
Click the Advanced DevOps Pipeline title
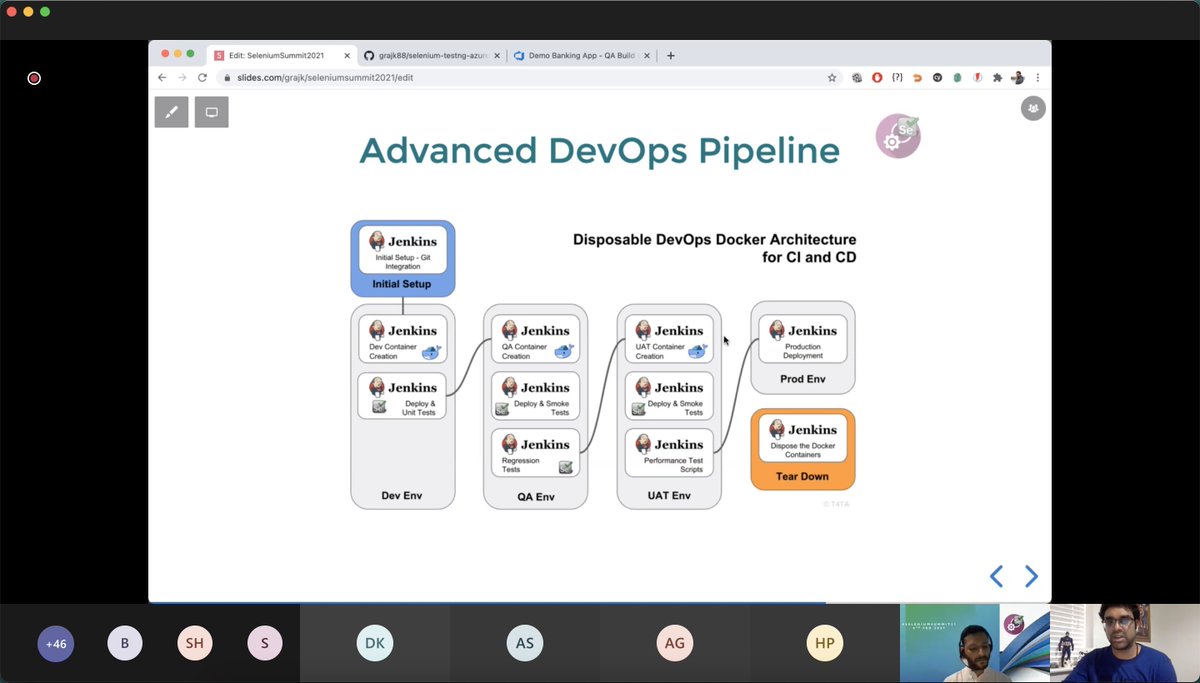[x=599, y=150]
